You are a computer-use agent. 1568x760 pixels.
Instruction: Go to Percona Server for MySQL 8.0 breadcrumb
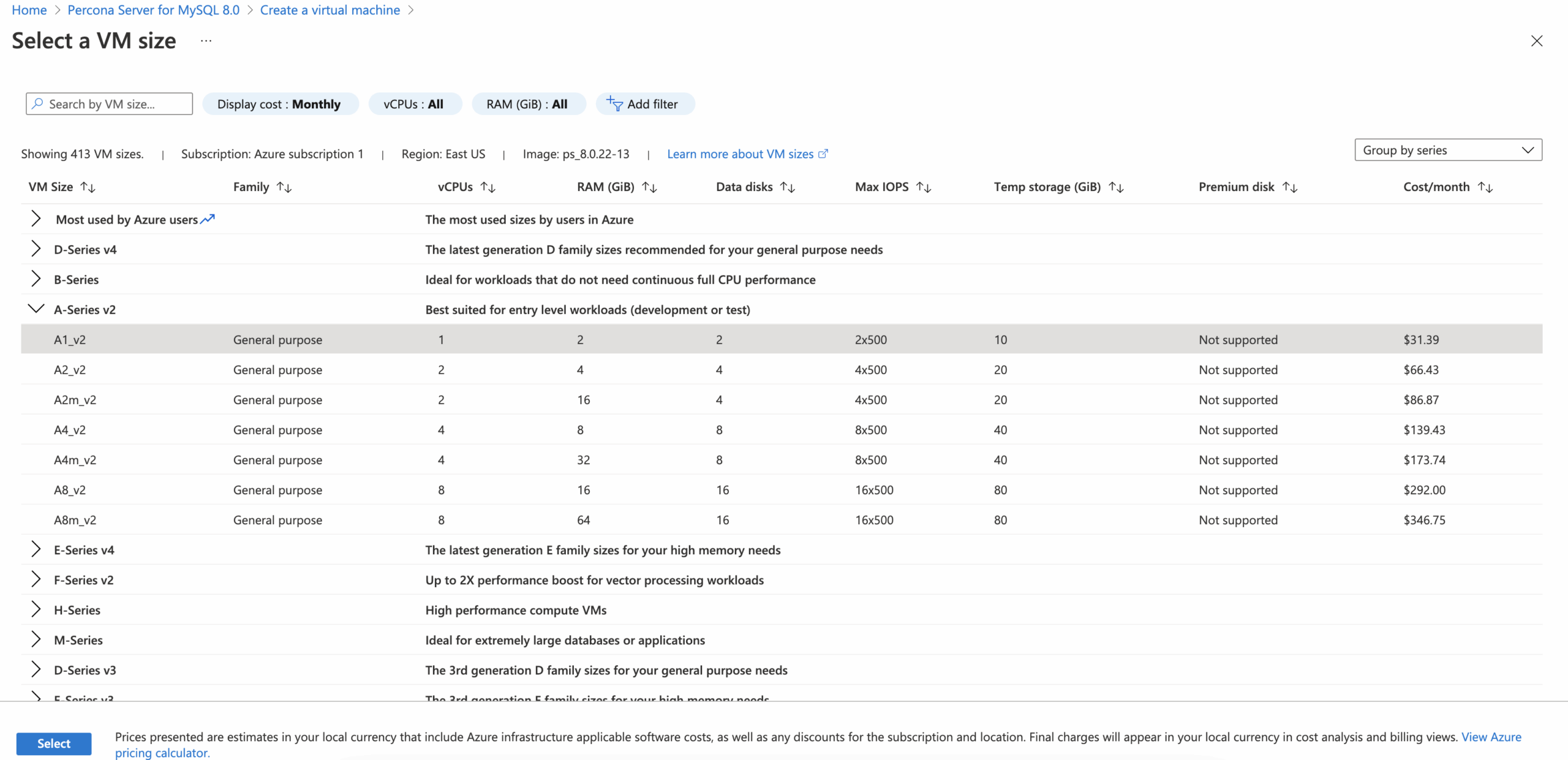pyautogui.click(x=153, y=10)
